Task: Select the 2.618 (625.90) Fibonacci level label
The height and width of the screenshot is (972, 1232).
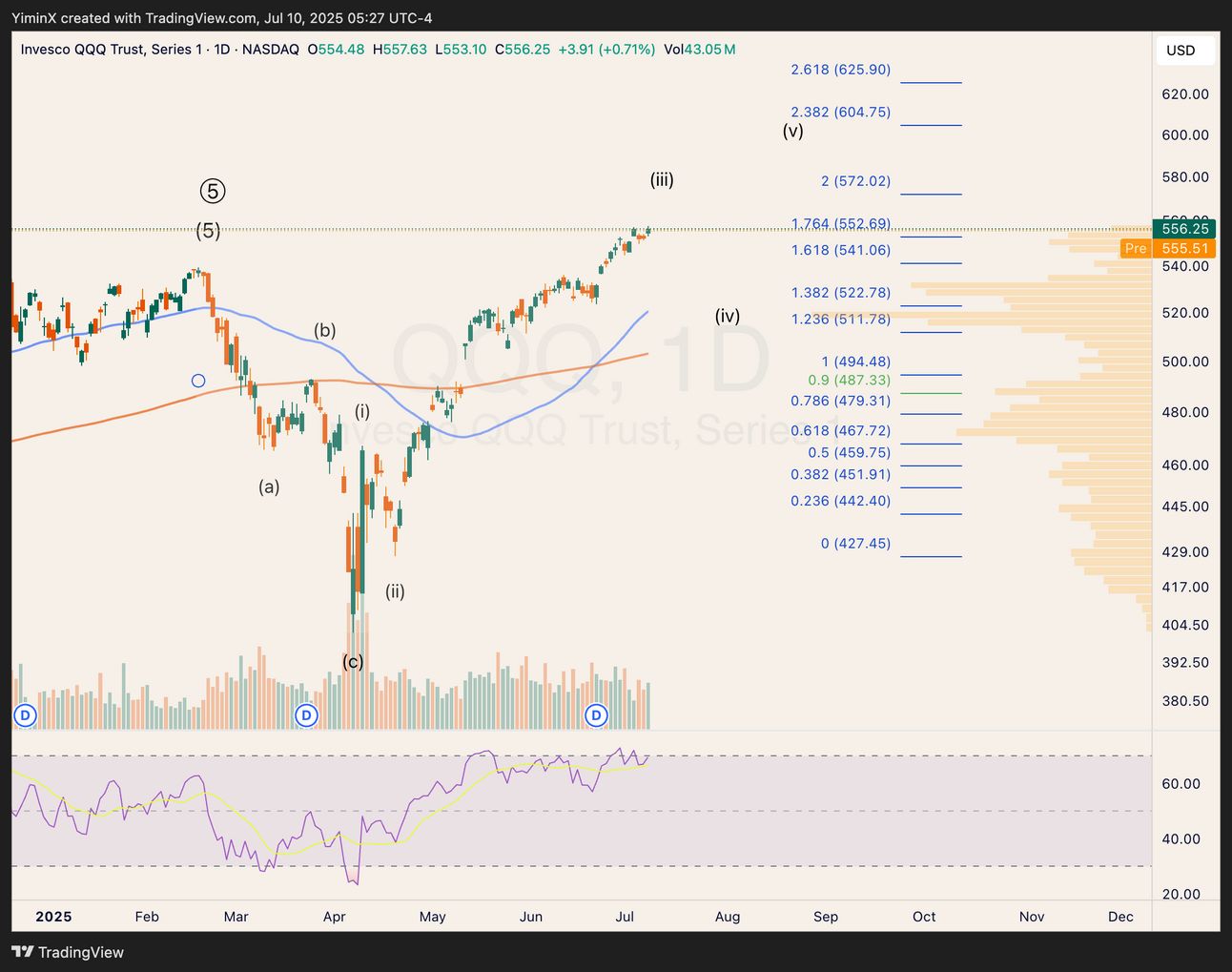Action: 841,70
